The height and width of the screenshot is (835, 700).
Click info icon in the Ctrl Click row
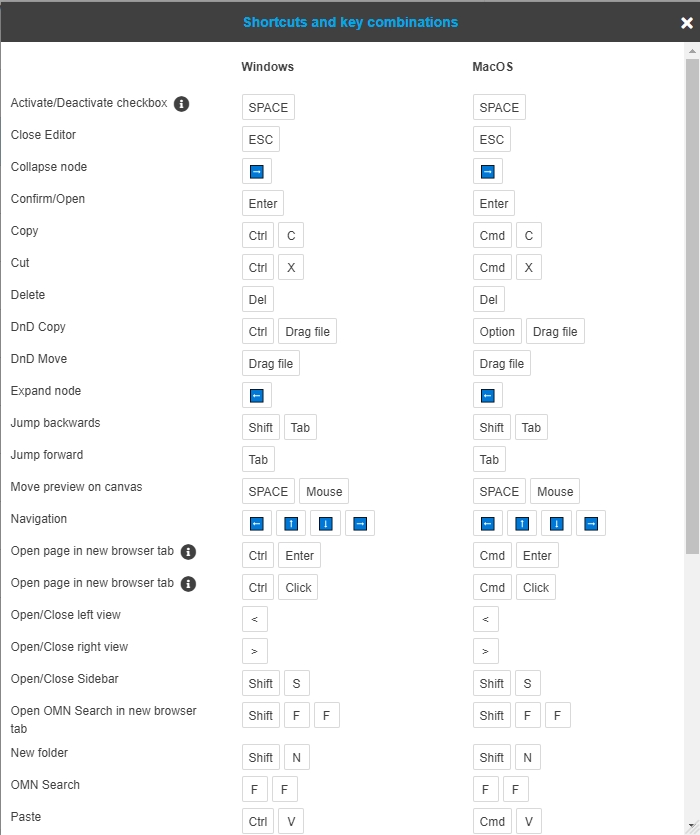pos(188,583)
